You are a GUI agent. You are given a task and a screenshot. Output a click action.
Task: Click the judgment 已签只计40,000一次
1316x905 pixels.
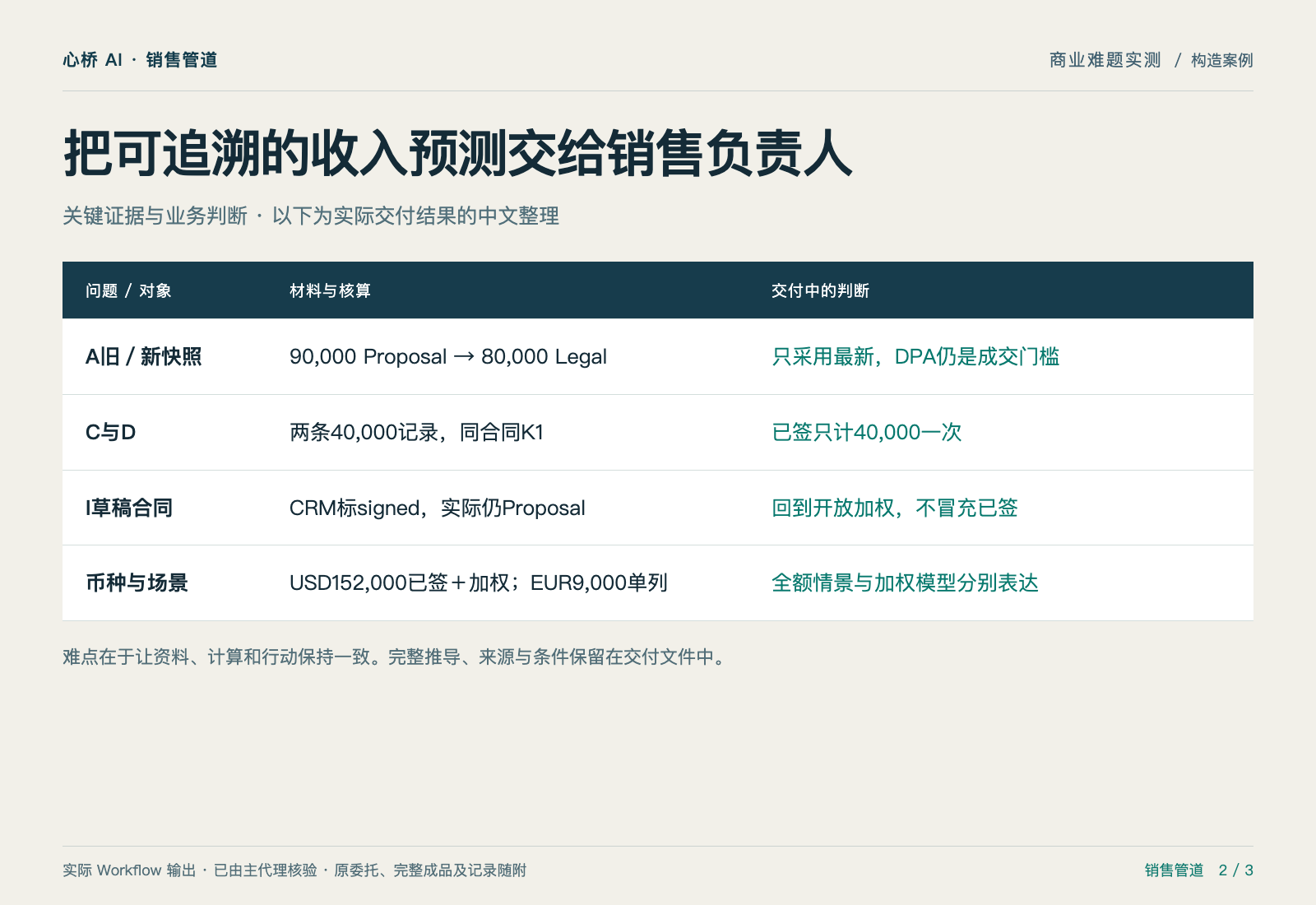click(x=866, y=432)
